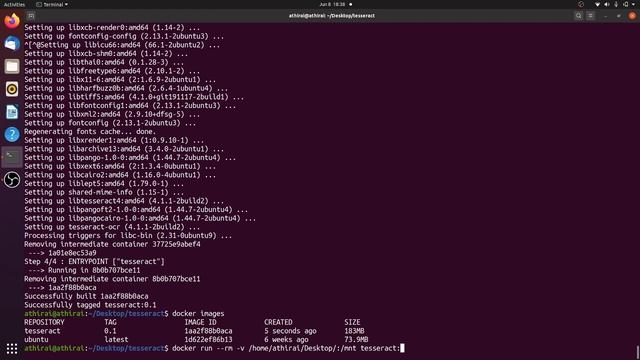Click the 'Setting up libarchive13:amd64' line
The width and height of the screenshot is (640, 360).
[124, 149]
